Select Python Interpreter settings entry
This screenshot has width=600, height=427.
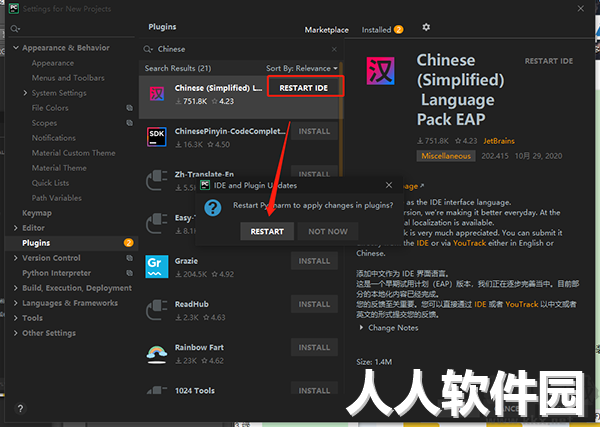pyautogui.click(x=57, y=273)
